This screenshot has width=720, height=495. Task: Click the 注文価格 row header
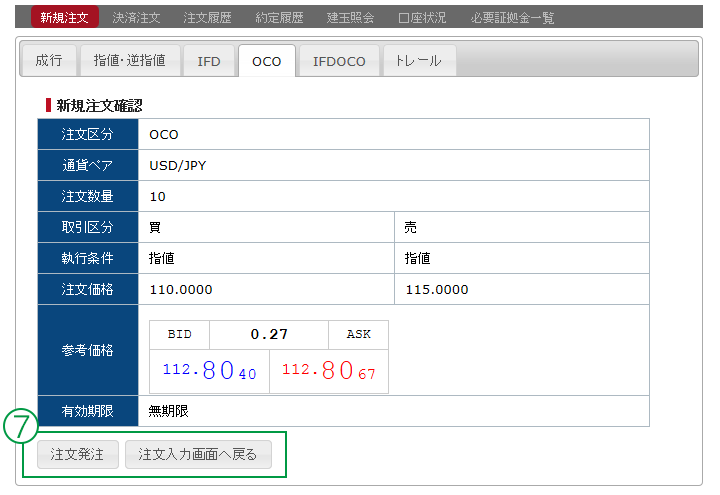click(x=88, y=289)
